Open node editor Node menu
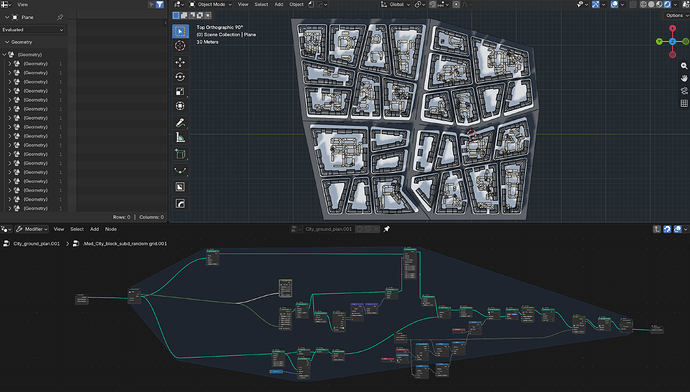This screenshot has width=690, height=392. 111,229
